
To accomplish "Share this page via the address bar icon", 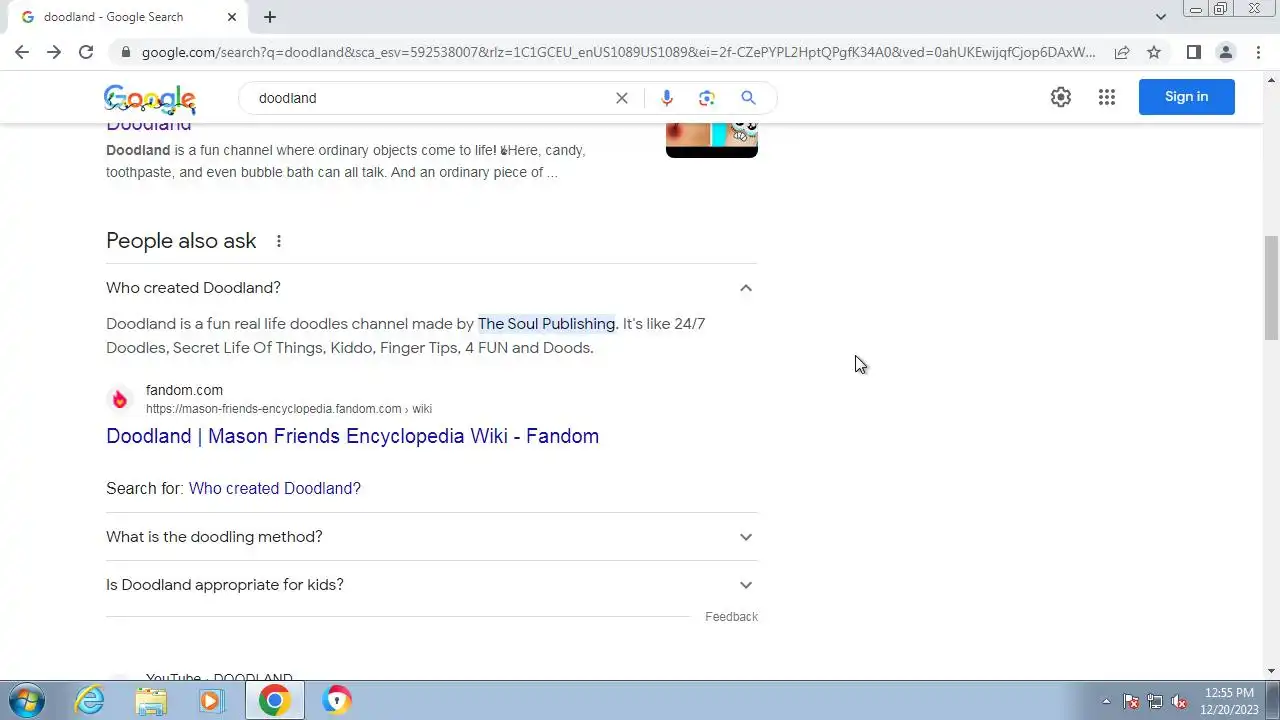I will pyautogui.click(x=1122, y=52).
